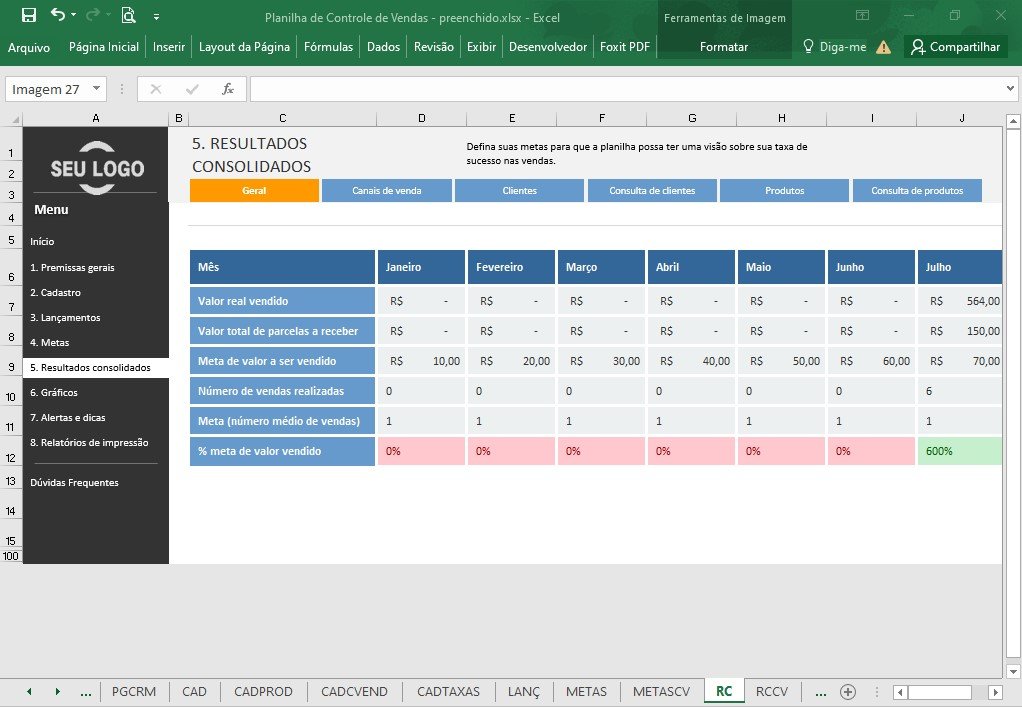Expand the formula bar with chevron
The image size is (1022, 707).
pos(1010,89)
